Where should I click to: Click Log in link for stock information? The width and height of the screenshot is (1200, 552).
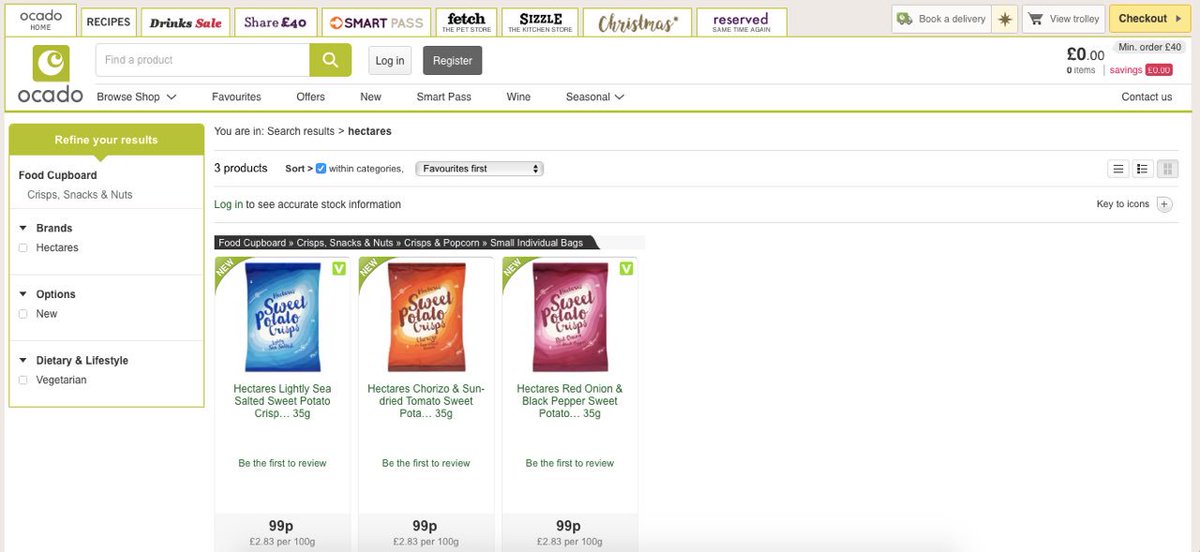228,204
